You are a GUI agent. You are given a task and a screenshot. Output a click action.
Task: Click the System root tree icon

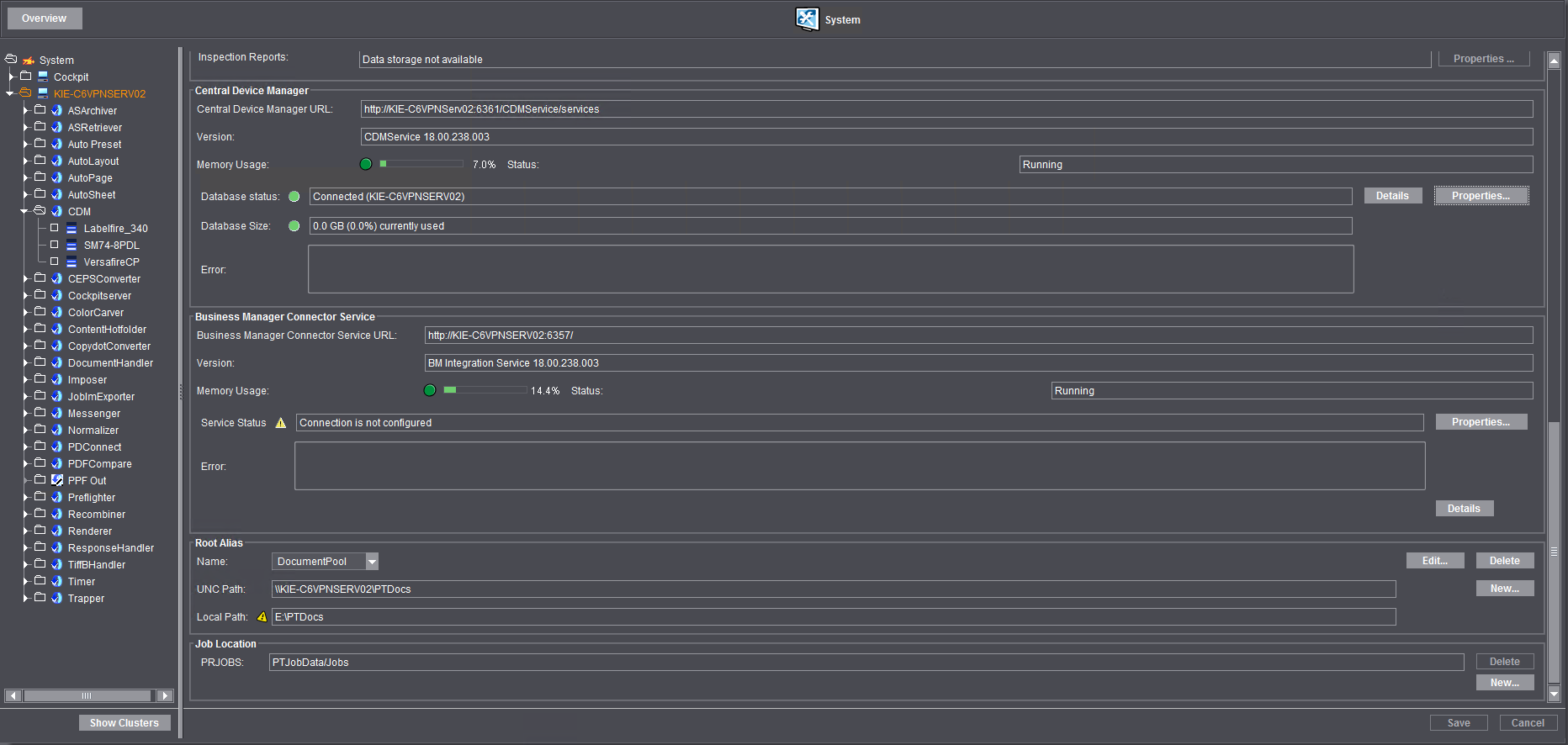tap(29, 61)
